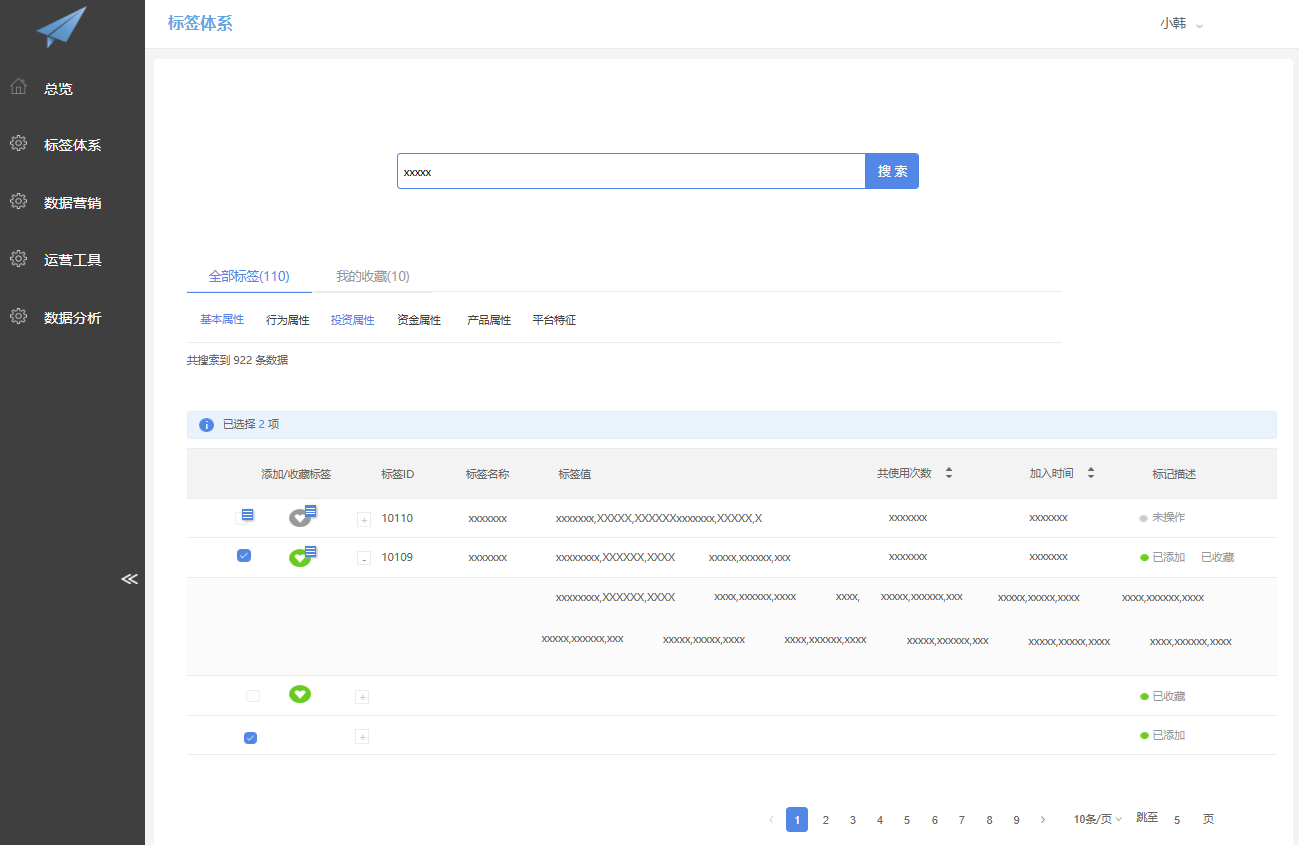Check the checkbox in 已收藏 row
Screen dimensions: 1299x845
[x=252, y=696]
